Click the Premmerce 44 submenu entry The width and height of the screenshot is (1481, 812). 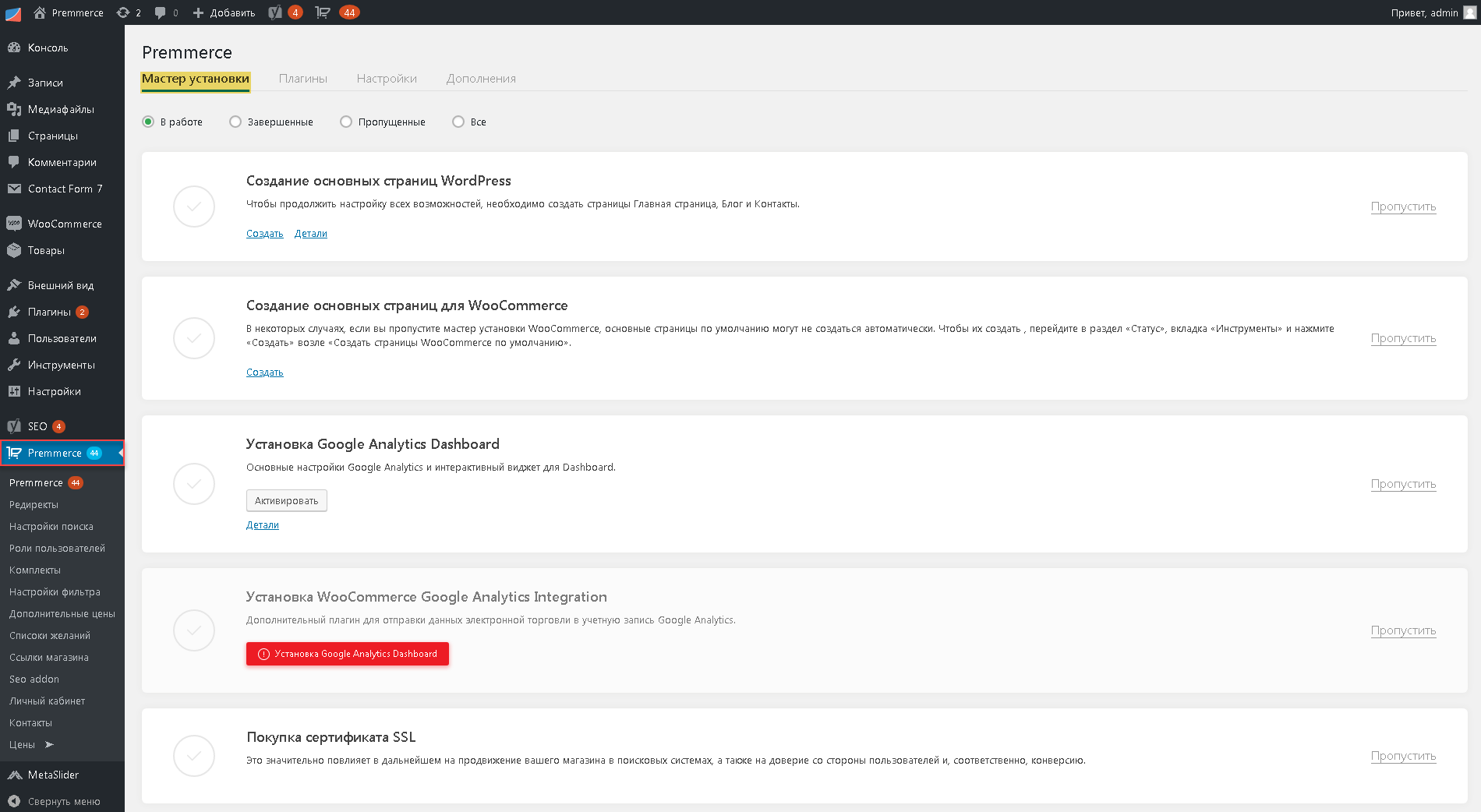click(46, 483)
